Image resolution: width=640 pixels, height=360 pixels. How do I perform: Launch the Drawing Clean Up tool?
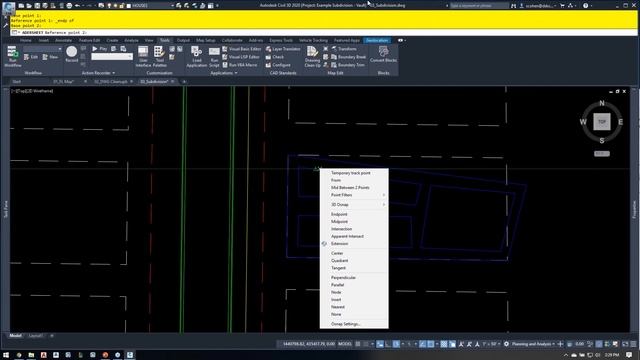[x=312, y=56]
